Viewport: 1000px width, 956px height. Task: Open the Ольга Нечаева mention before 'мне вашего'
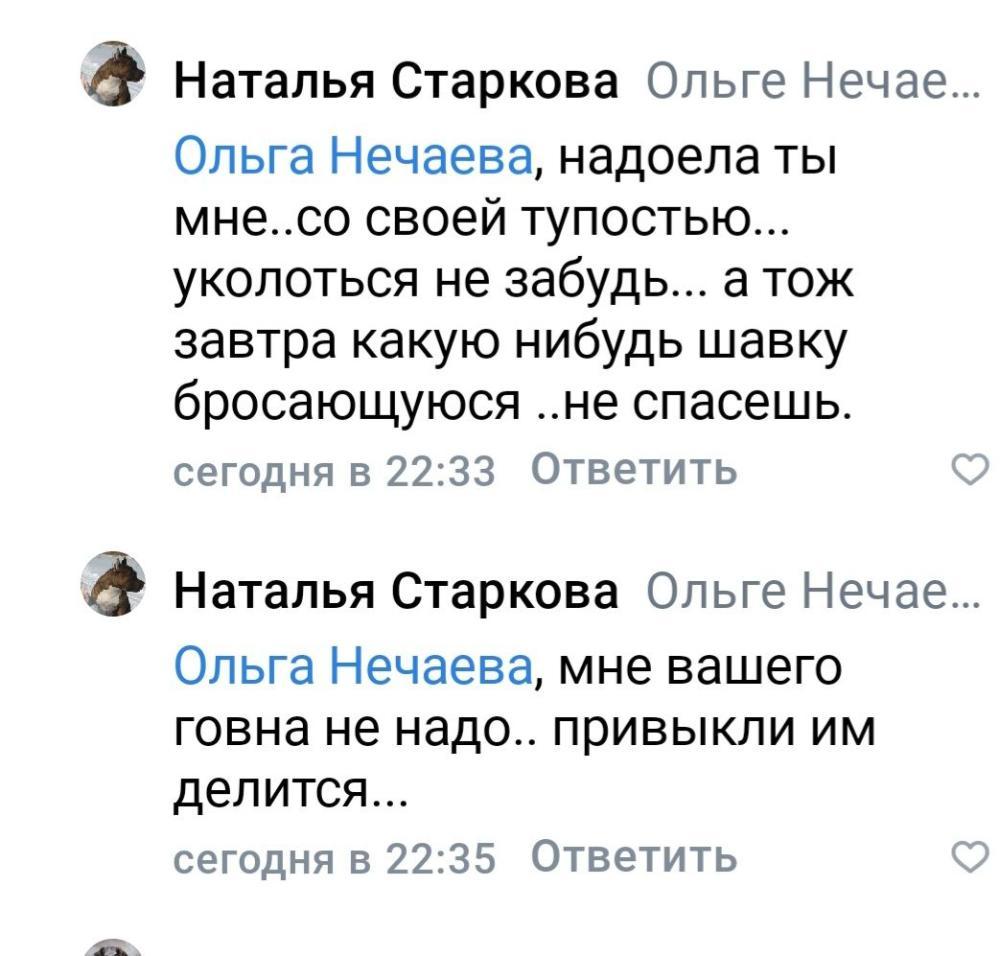353,667
